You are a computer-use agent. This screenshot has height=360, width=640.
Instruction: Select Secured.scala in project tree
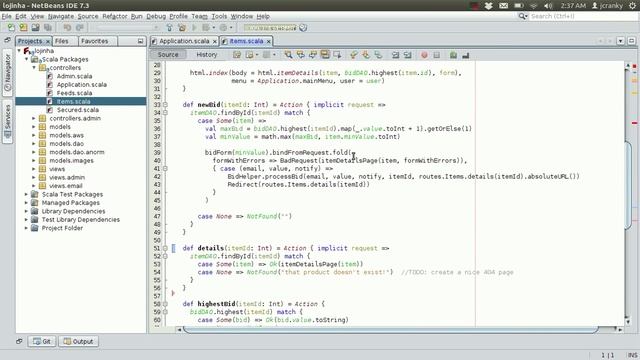(x=78, y=110)
